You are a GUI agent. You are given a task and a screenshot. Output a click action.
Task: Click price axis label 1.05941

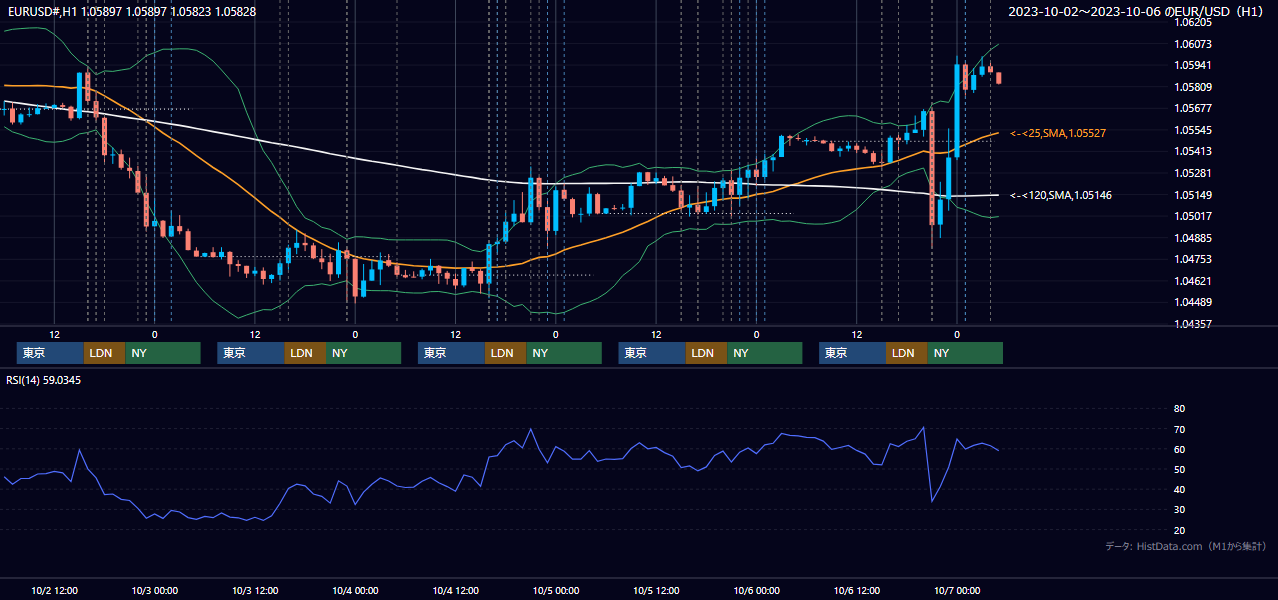[1193, 66]
